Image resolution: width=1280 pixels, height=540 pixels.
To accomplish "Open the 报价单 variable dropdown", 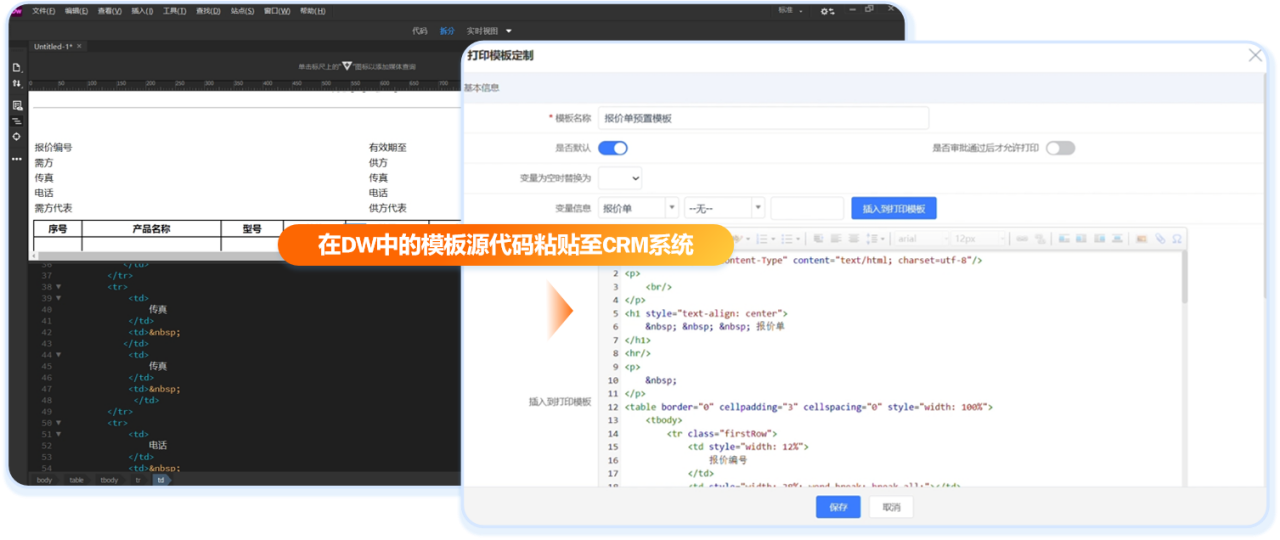I will coord(638,208).
